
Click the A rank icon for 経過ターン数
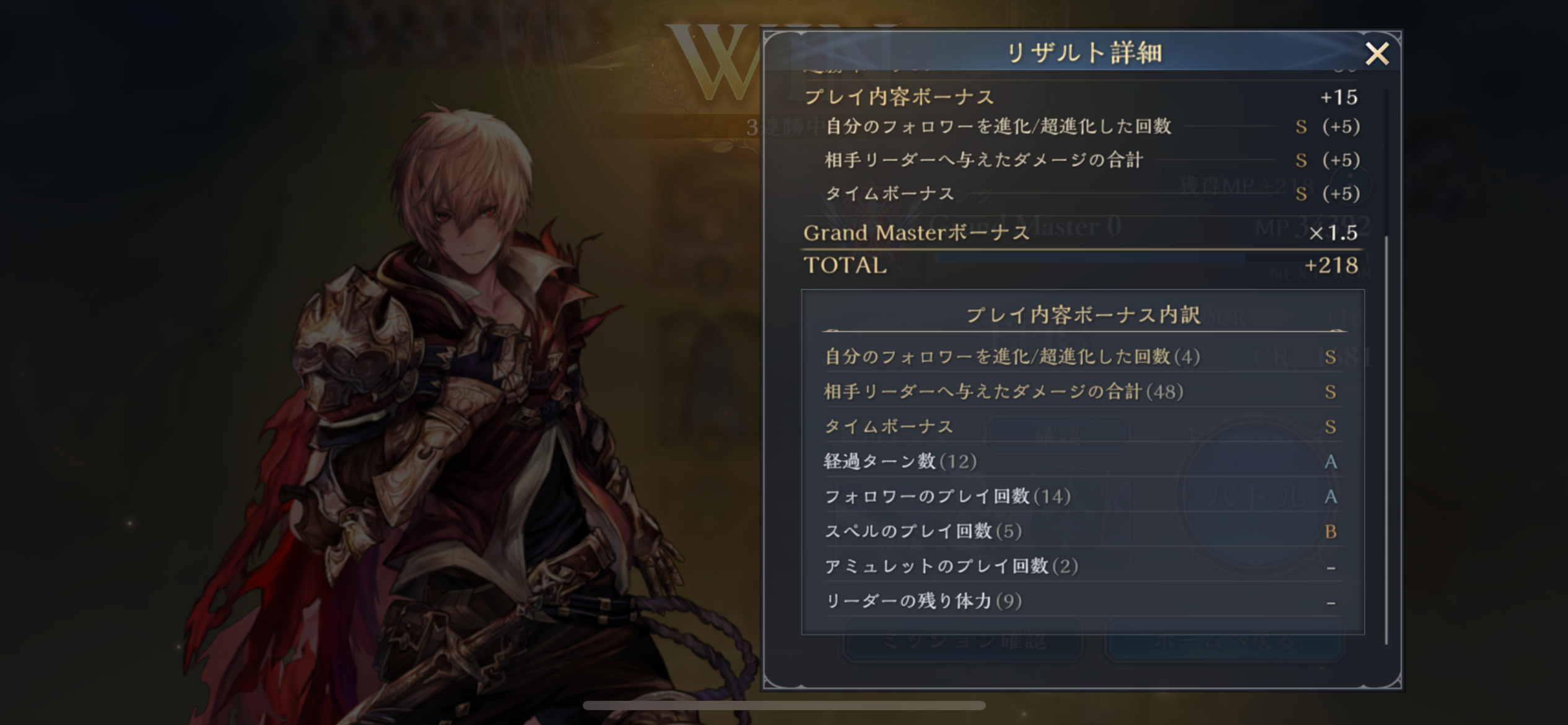click(1330, 462)
